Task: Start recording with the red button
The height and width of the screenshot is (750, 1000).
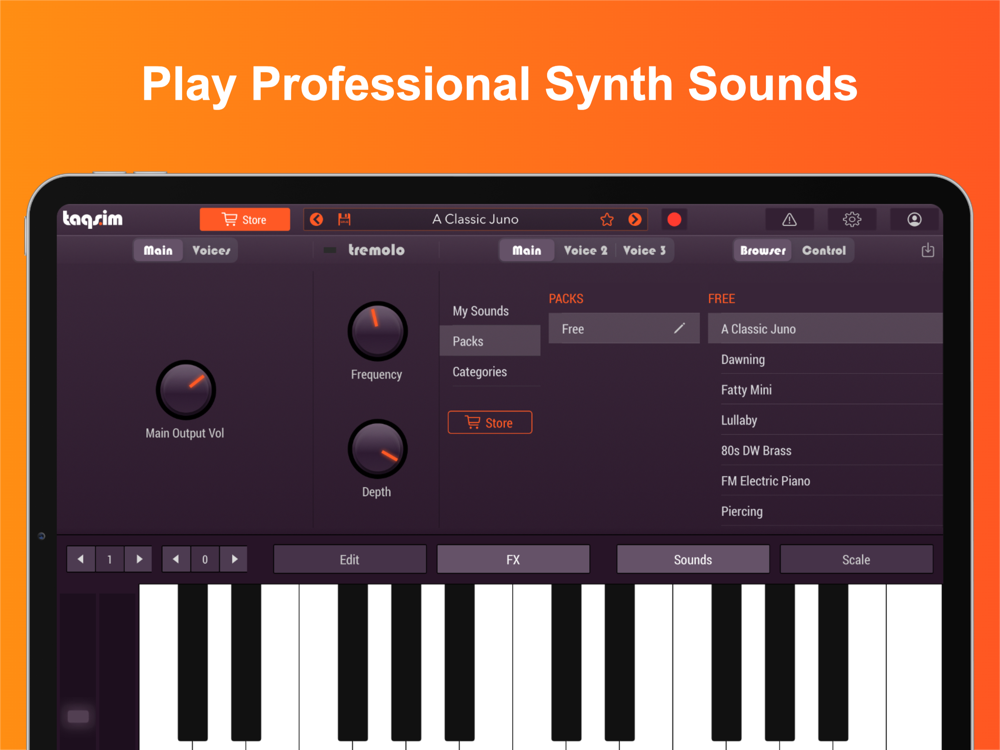Action: (674, 219)
